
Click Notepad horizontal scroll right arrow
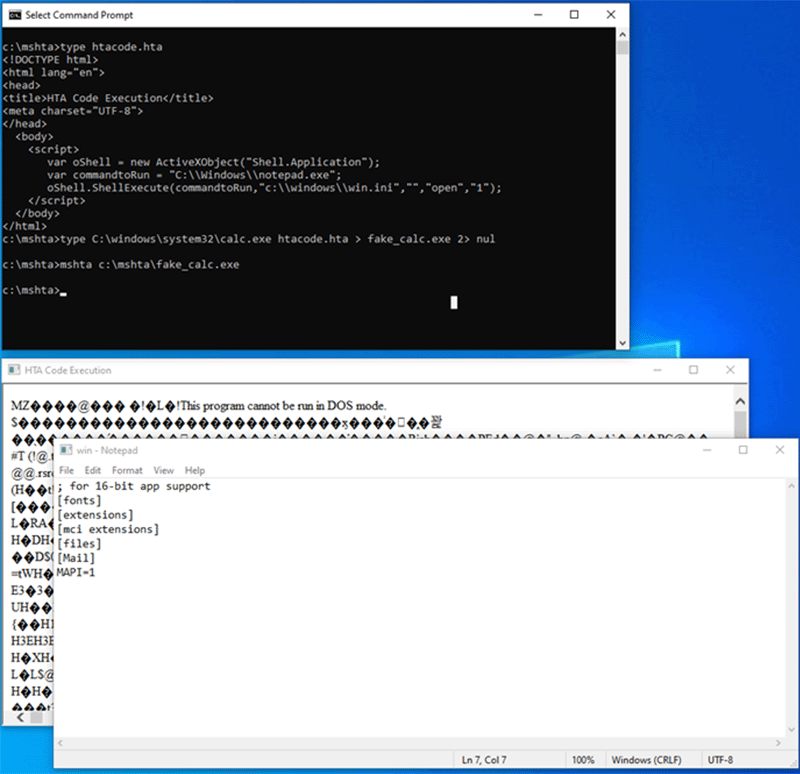click(x=778, y=743)
